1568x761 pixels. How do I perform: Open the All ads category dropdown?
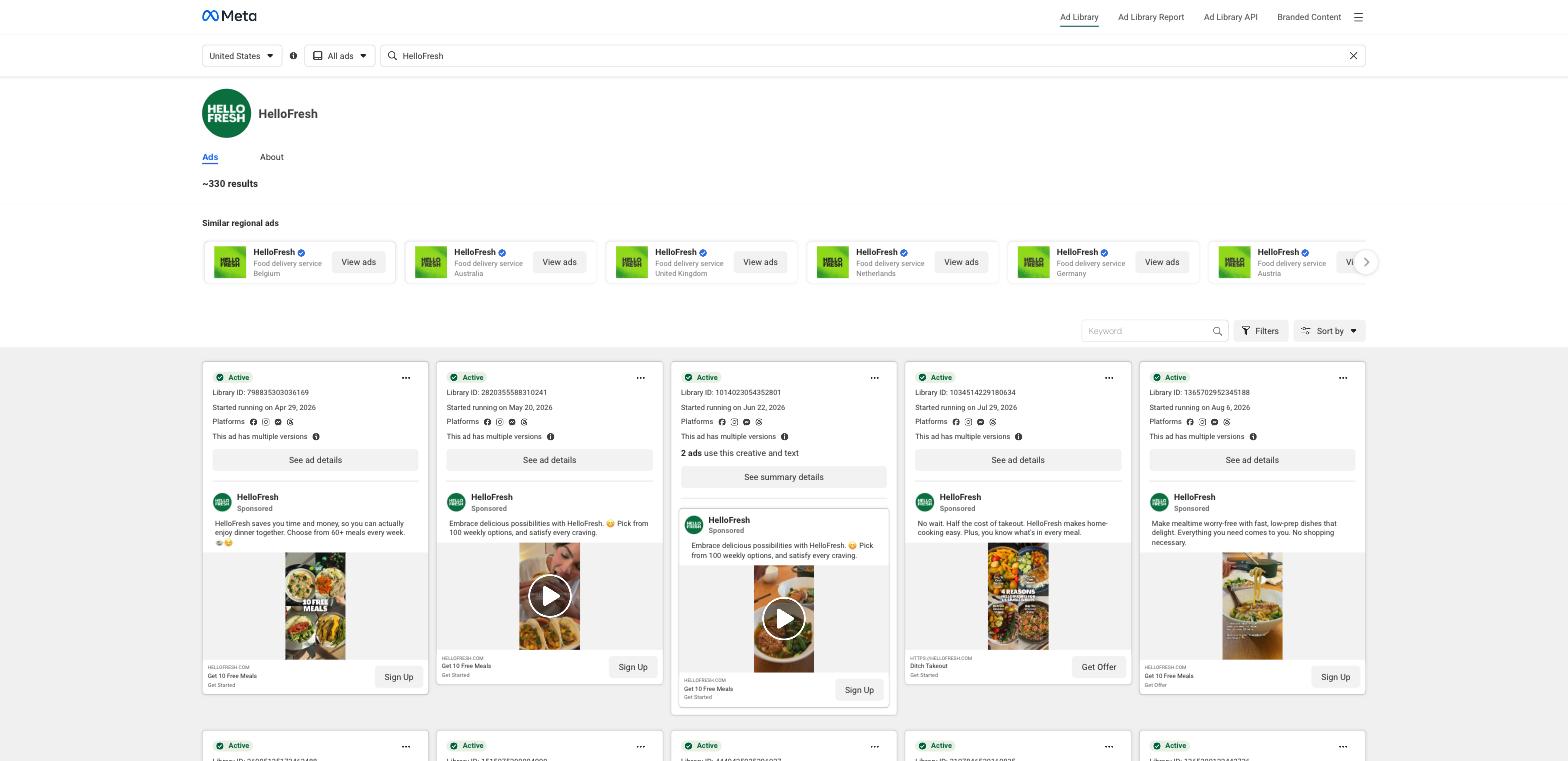tap(339, 56)
